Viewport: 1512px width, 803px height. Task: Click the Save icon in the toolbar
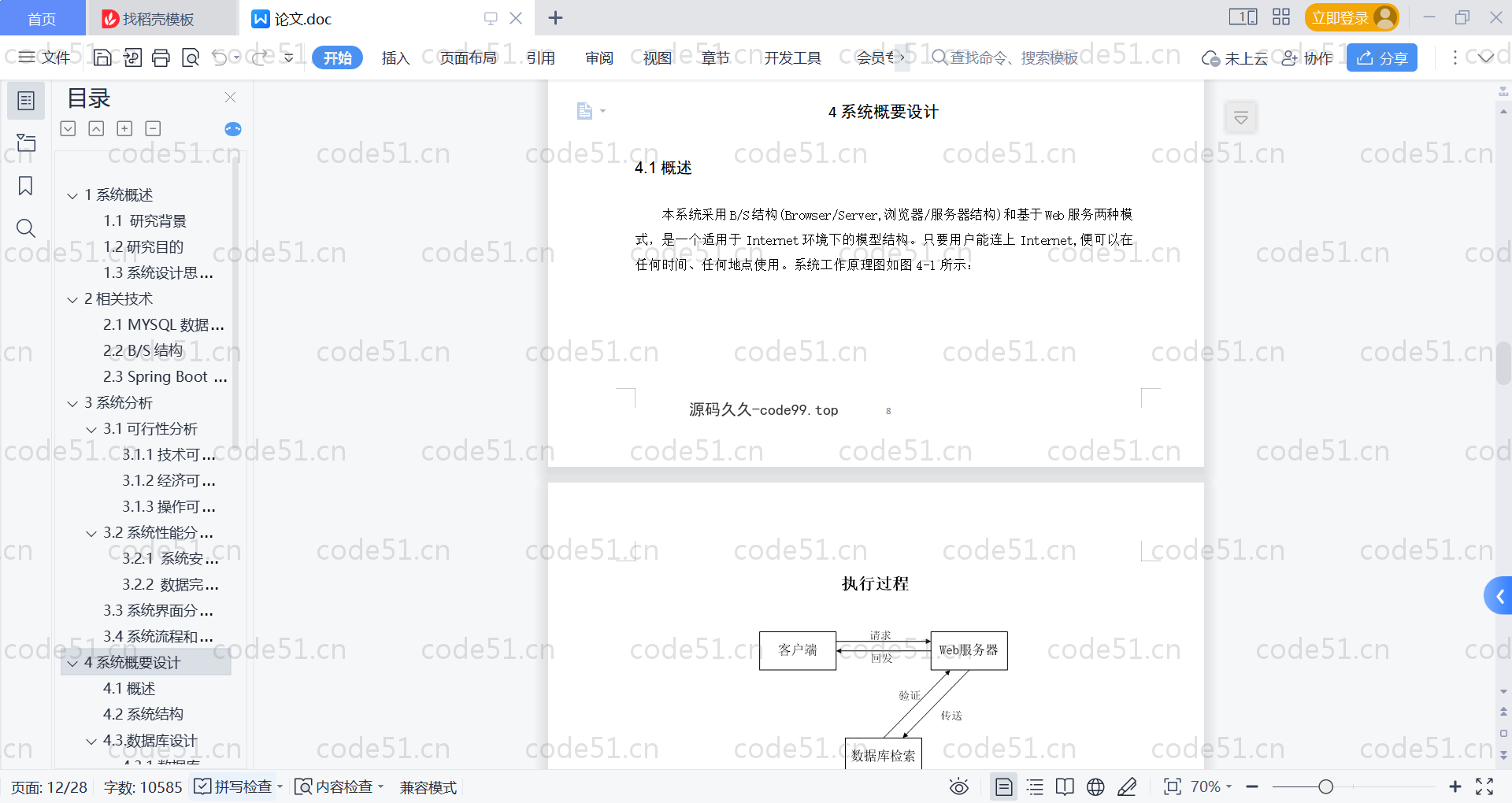[x=102, y=57]
